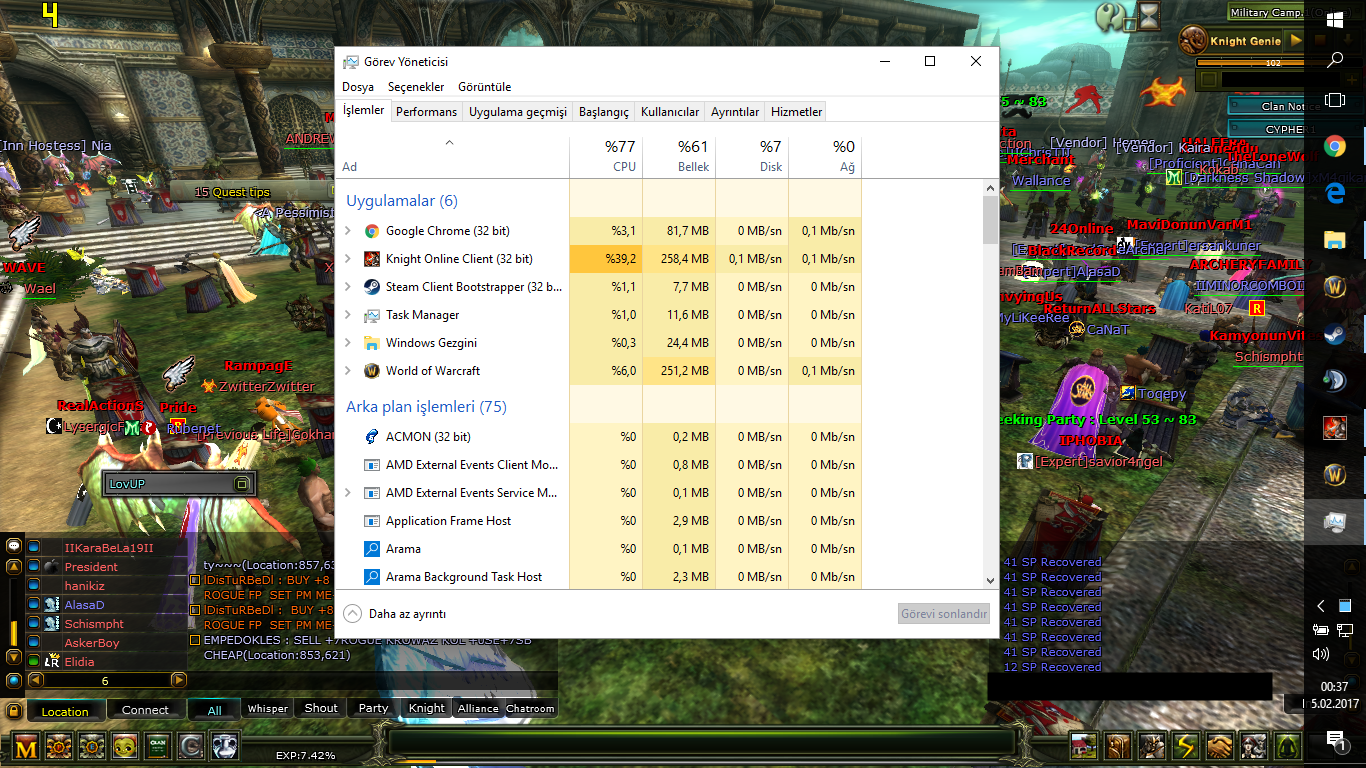
Task: Open the Seçenekler menu
Action: coord(416,87)
